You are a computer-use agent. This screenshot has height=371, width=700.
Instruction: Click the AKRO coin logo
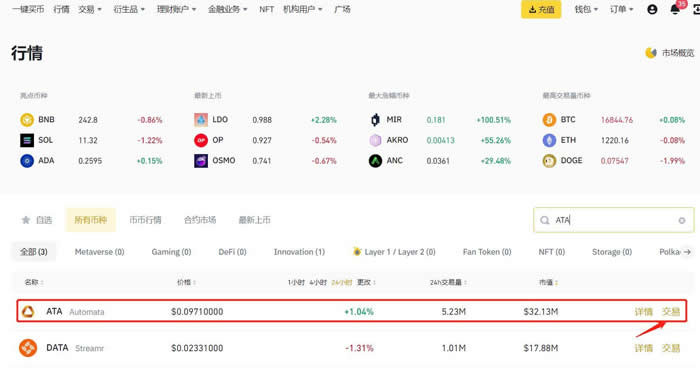375,140
